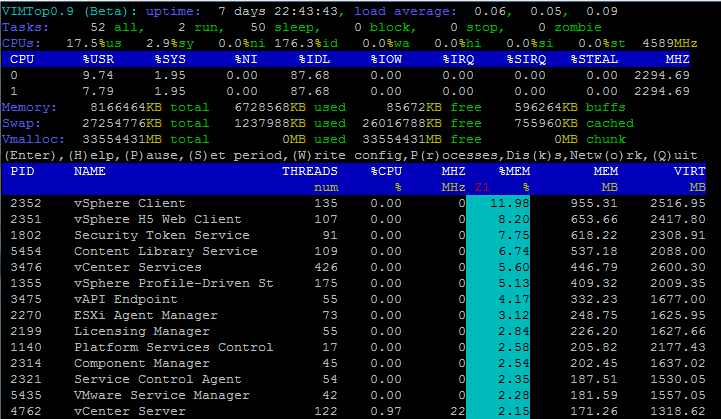
Task: Click the NAME column header
Action: coord(90,171)
